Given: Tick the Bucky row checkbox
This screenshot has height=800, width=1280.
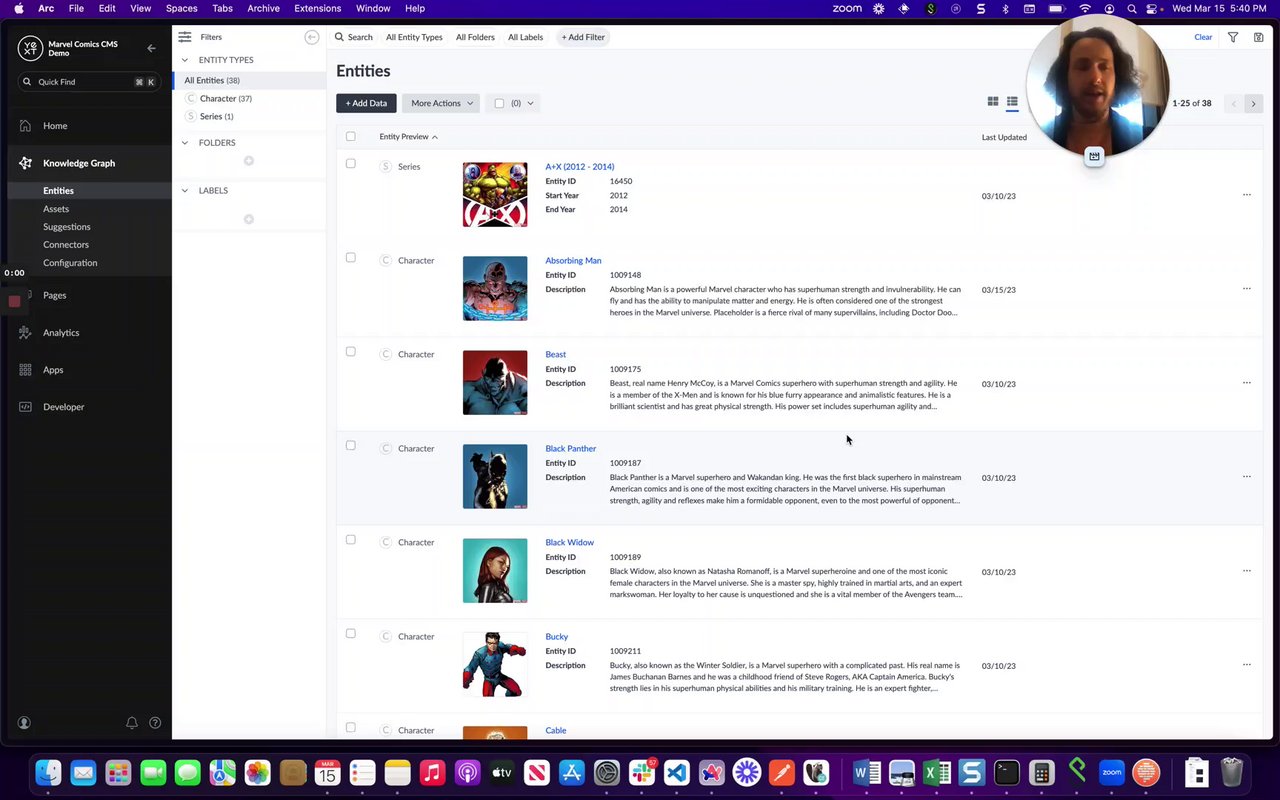Looking at the screenshot, I should (350, 633).
